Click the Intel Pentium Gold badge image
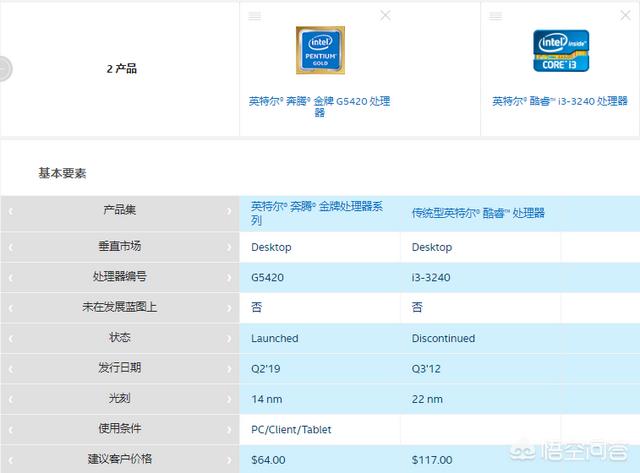This screenshot has width=640, height=473. (320, 50)
